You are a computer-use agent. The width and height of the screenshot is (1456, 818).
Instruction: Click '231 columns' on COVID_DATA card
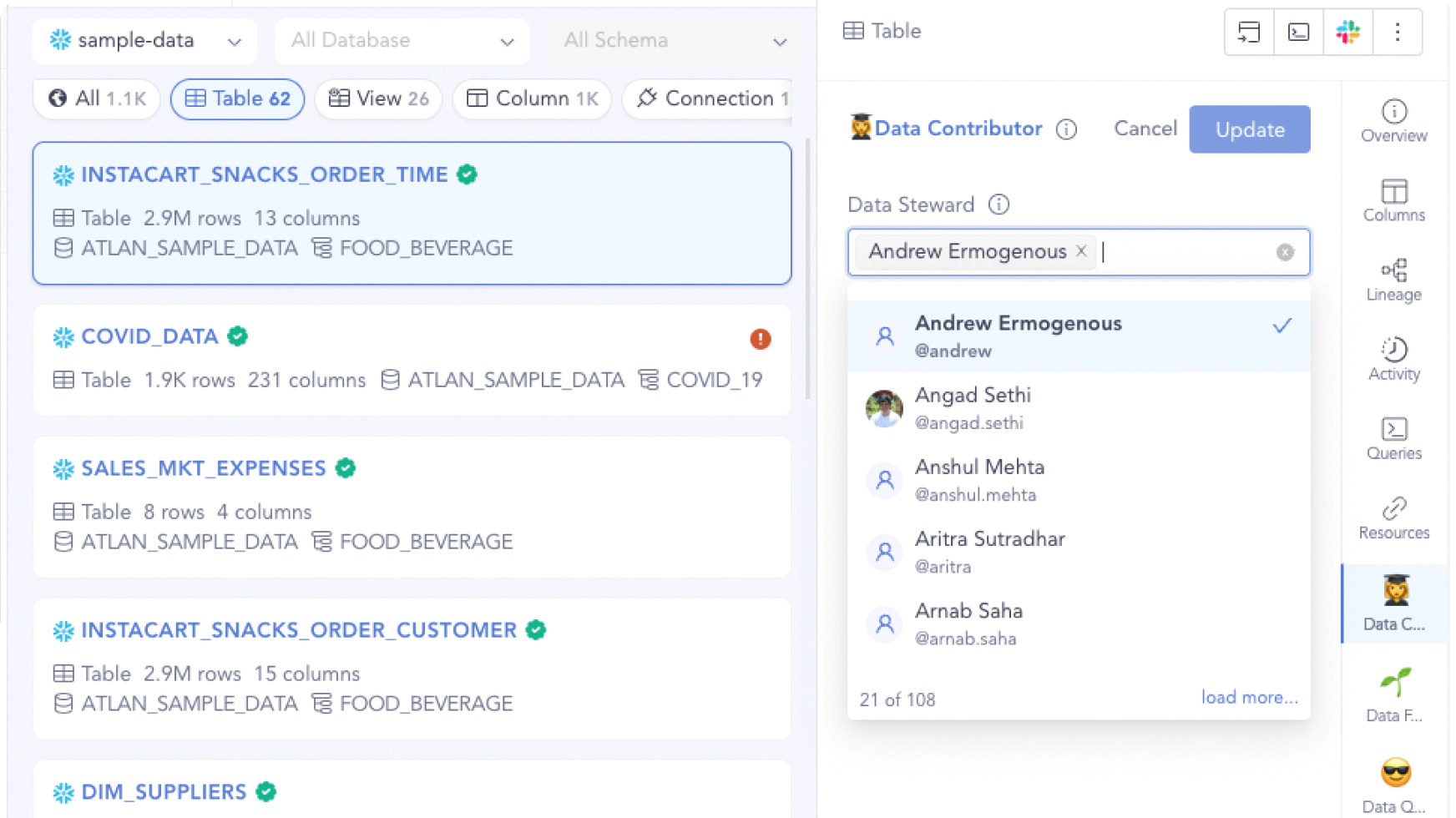point(306,381)
